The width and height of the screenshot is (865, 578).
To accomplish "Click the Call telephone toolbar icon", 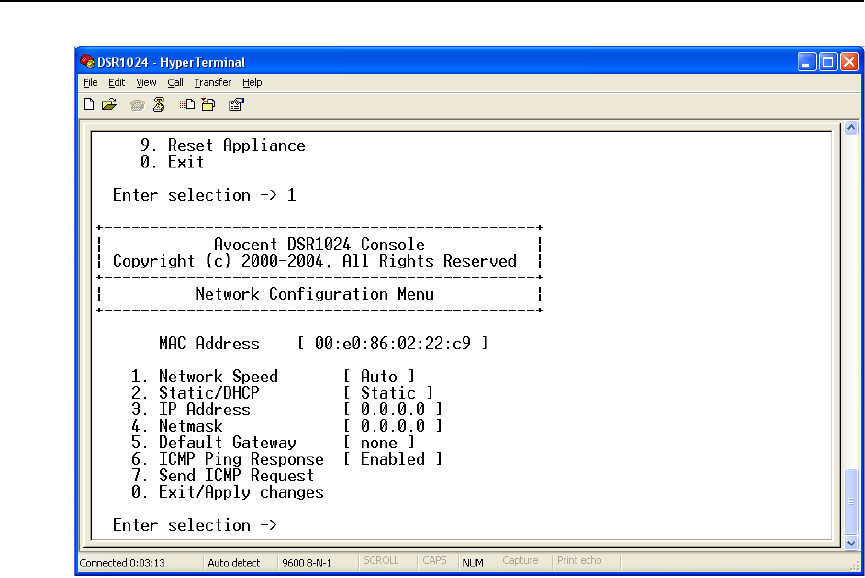I will point(138,103).
